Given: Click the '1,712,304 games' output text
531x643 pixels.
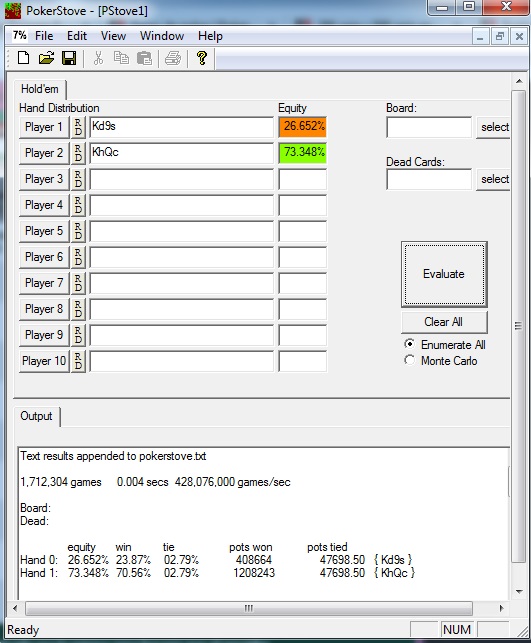Looking at the screenshot, I should 61,482.
